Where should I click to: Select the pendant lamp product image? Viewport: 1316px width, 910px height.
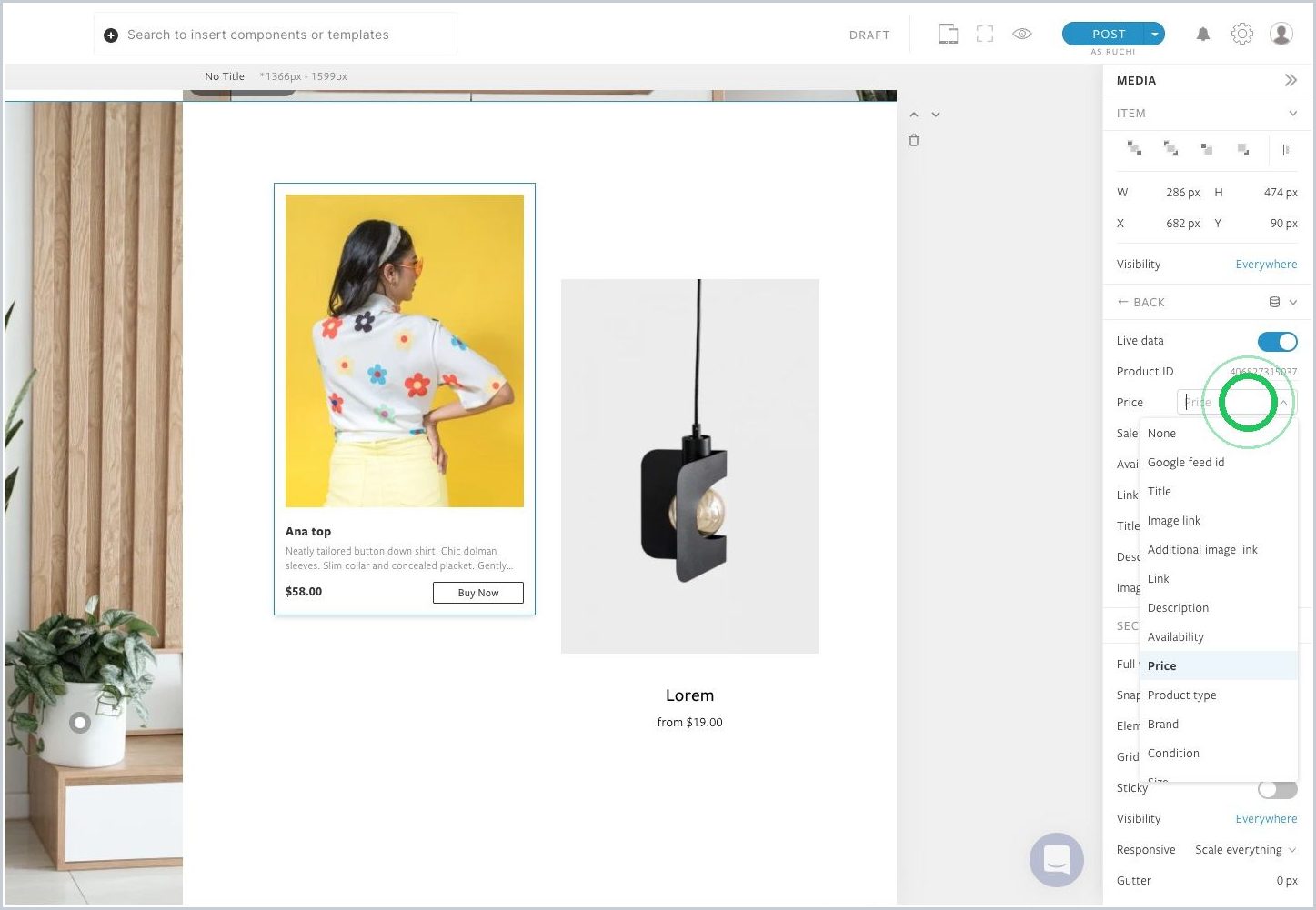coord(690,465)
